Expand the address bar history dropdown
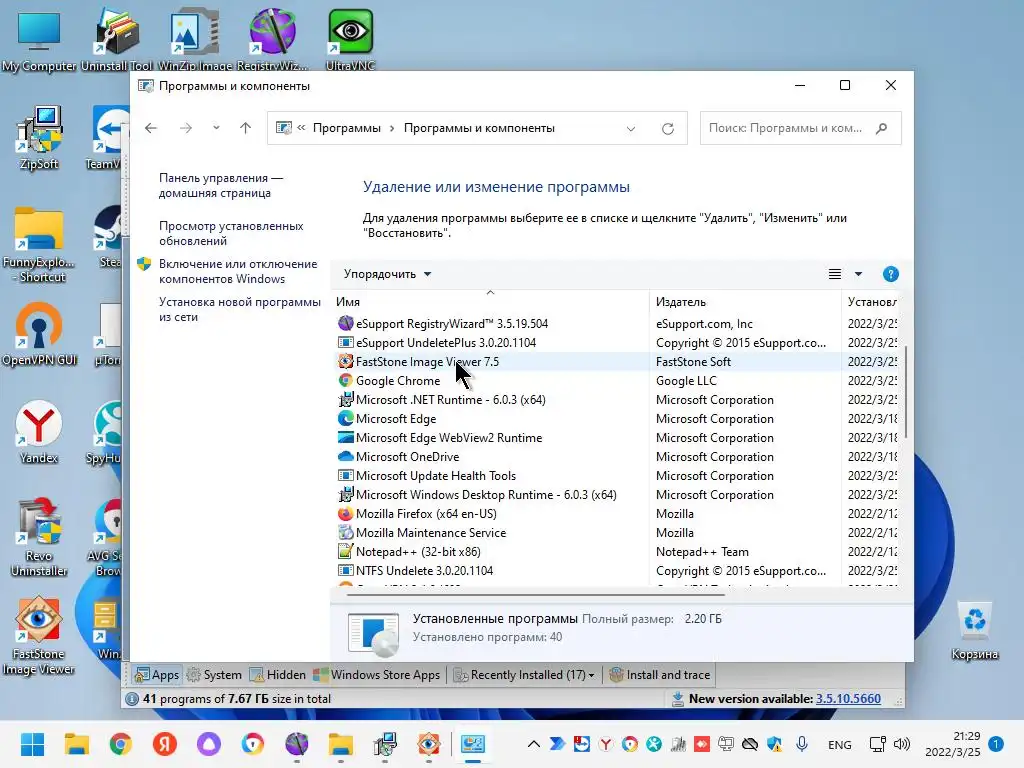Screen dimensions: 1024x768 coord(631,129)
